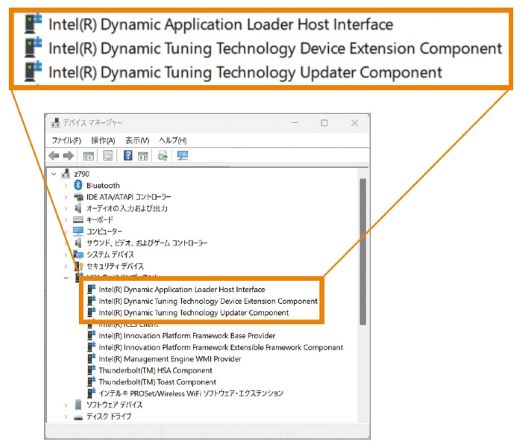Expand the セキュリティ デバイス category
This screenshot has height=448, width=520.
click(x=66, y=266)
